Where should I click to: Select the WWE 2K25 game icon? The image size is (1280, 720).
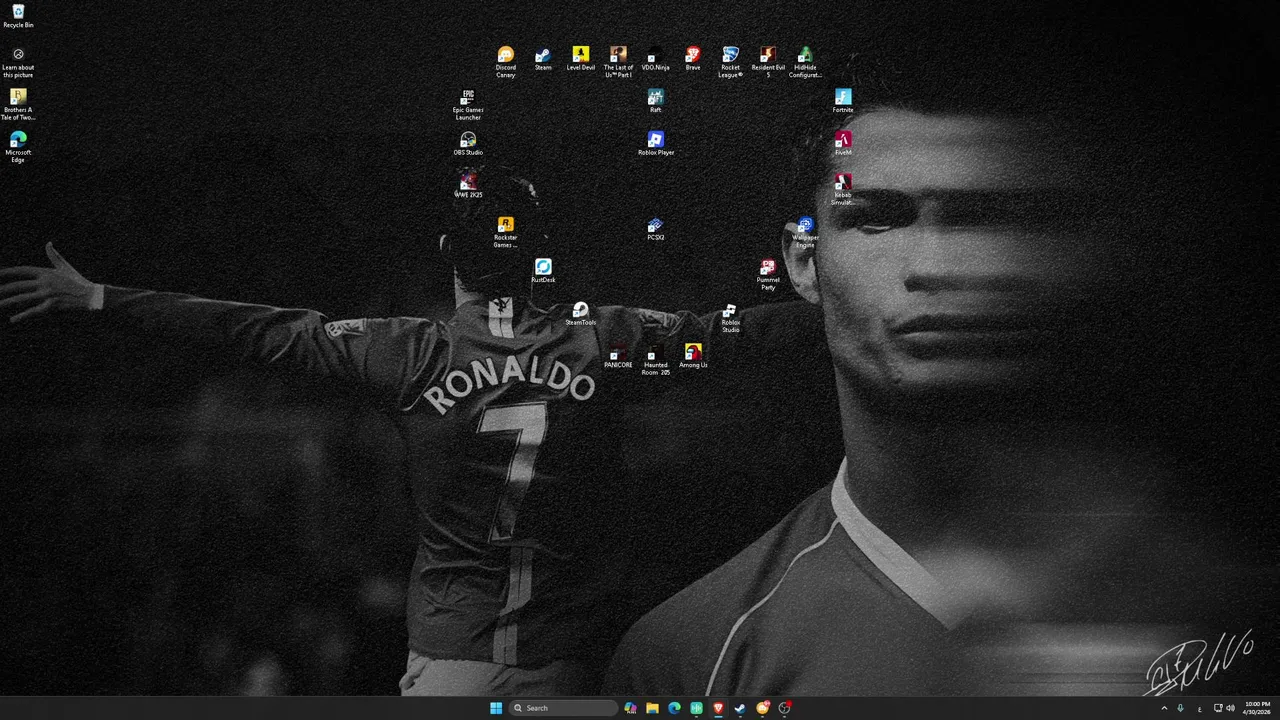tap(468, 186)
